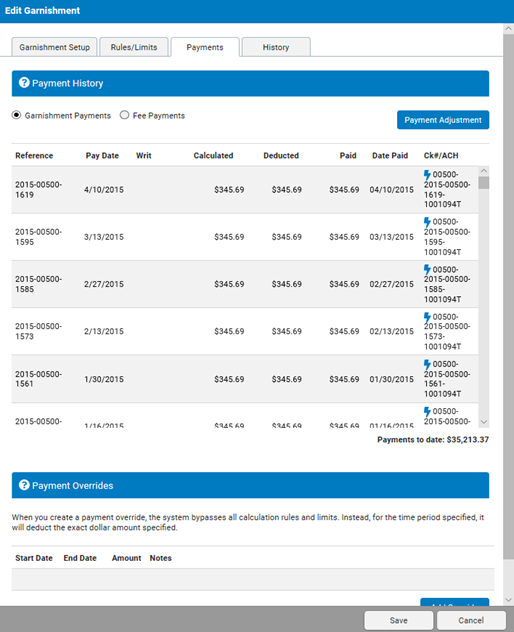The image size is (514, 632).
Task: Click the payment table scroll down arrow
Action: pos(484,422)
